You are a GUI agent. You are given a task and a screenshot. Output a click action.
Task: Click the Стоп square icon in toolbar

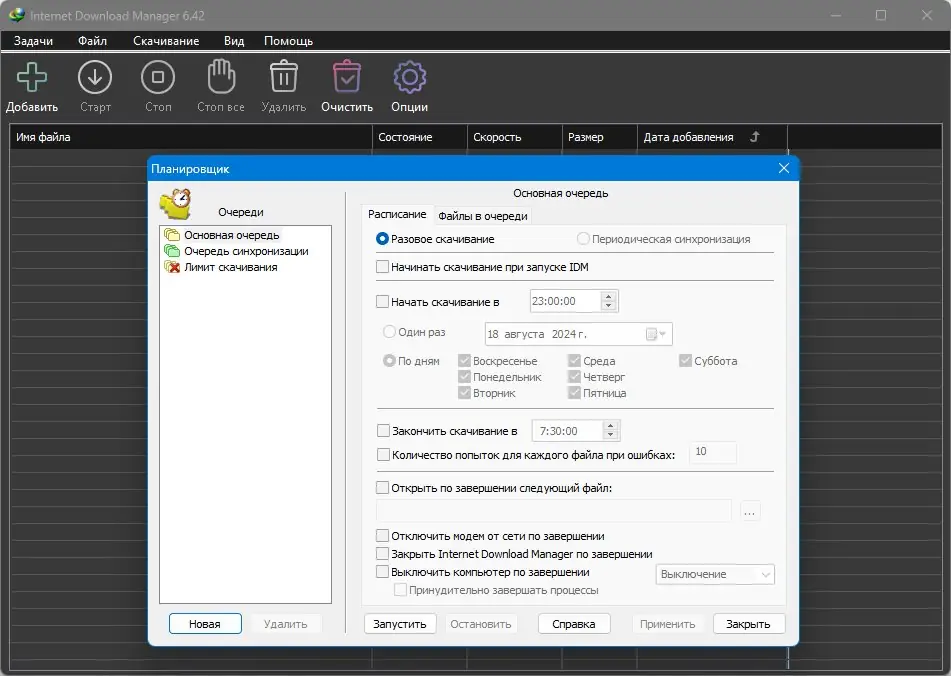pos(158,77)
